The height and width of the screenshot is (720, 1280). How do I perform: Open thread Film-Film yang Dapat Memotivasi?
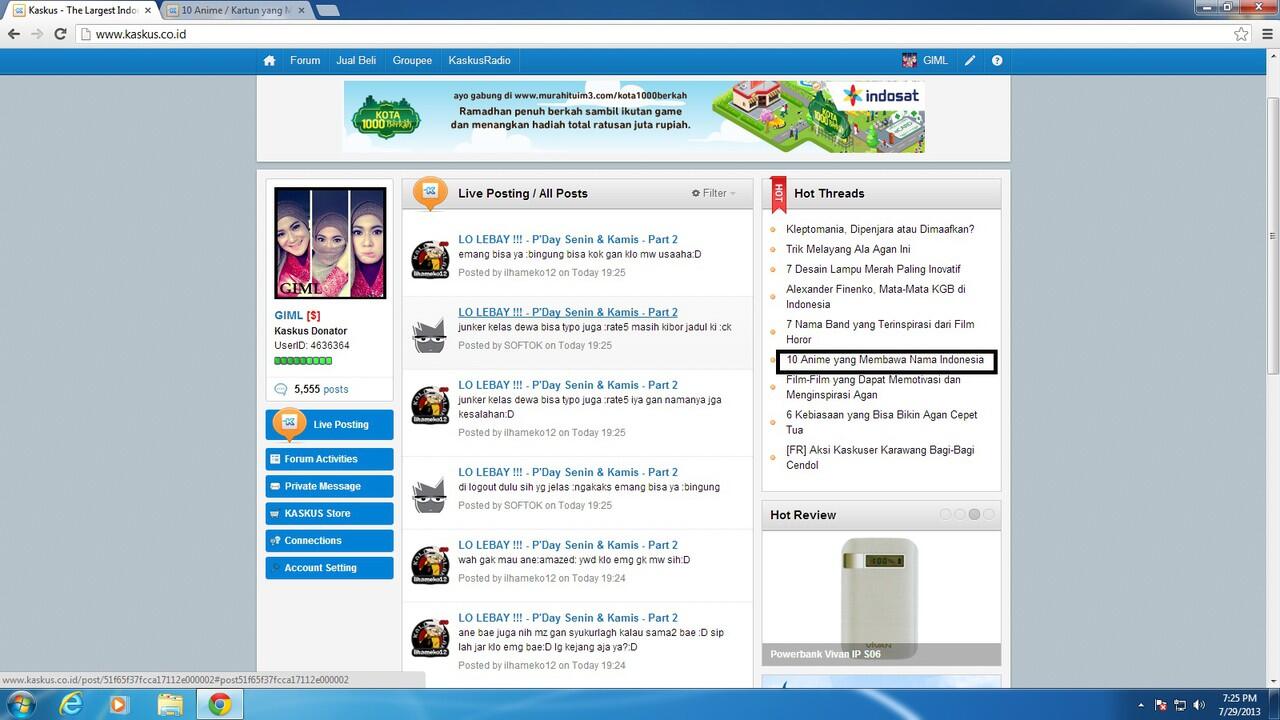873,387
